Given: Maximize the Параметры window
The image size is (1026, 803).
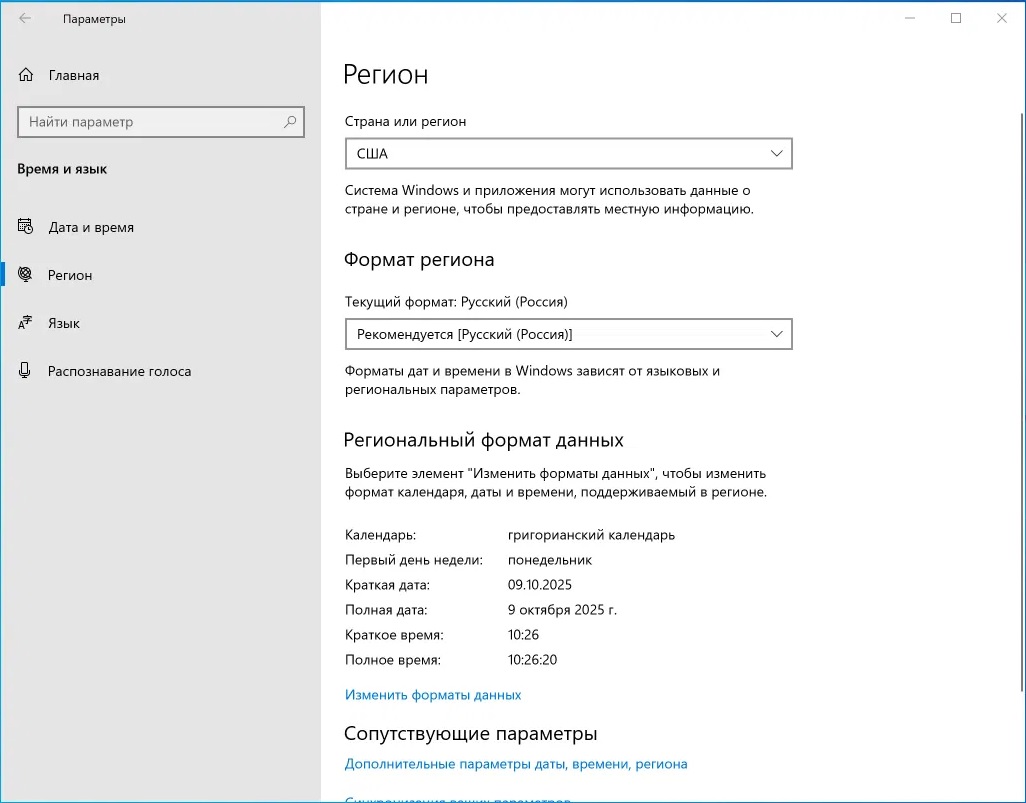Looking at the screenshot, I should [956, 18].
